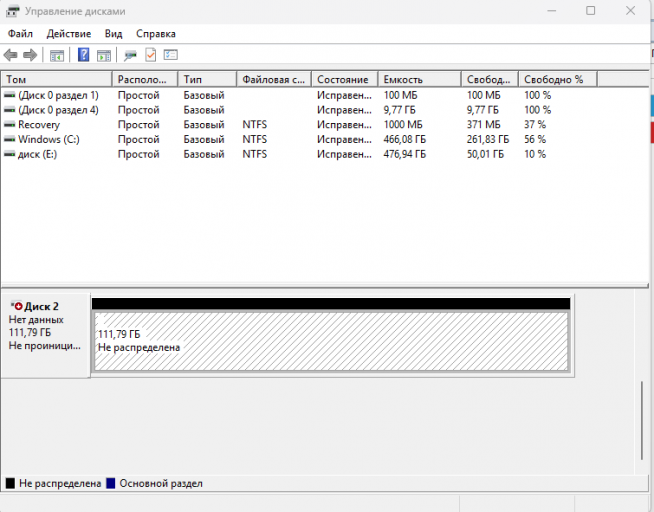Open the Вид menu
Screen dimensions: 654x512
pyautogui.click(x=113, y=34)
